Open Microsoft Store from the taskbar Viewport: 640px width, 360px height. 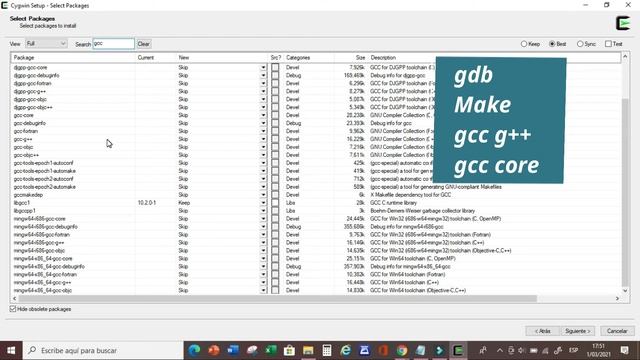coord(289,350)
